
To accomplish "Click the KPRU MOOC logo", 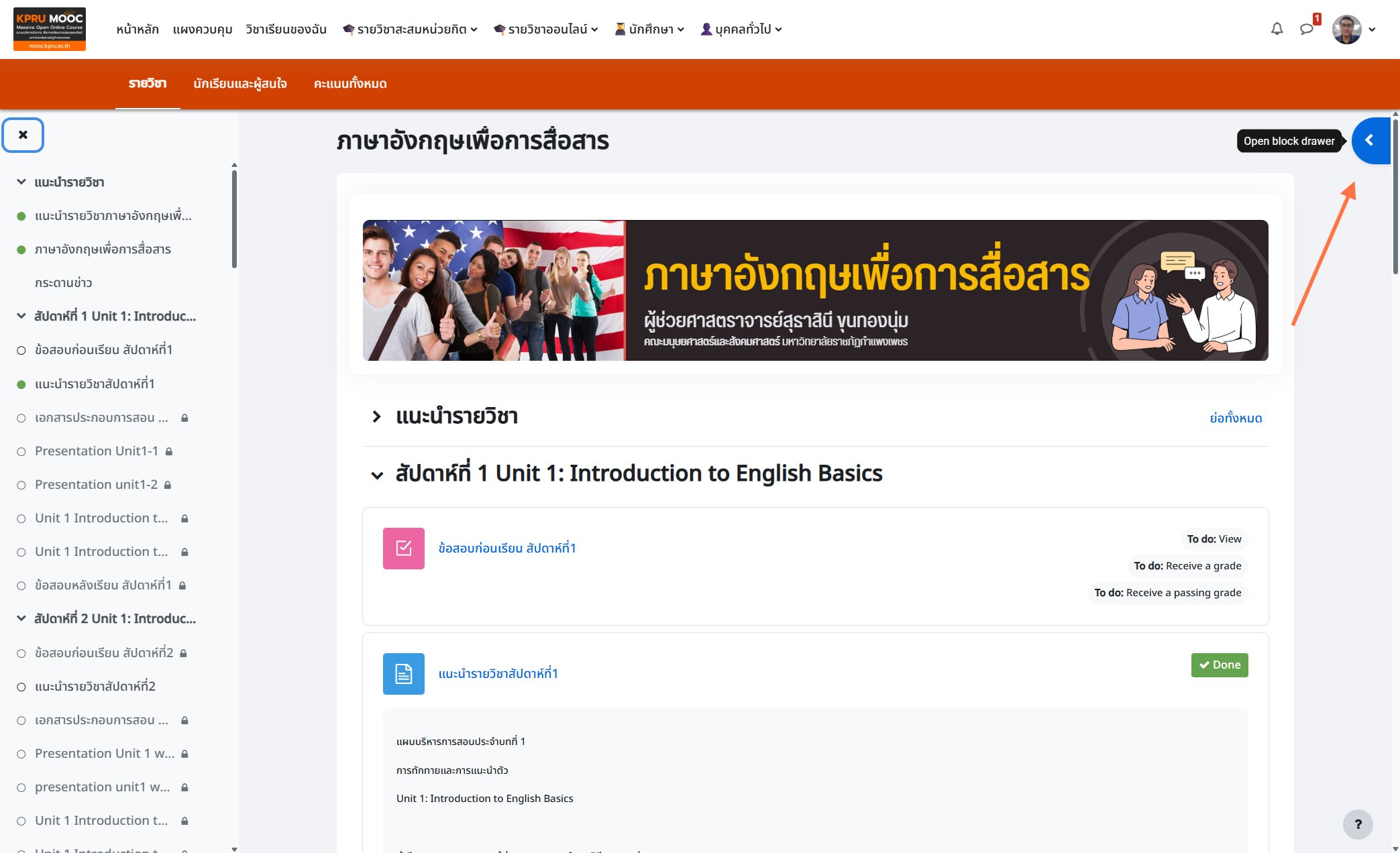I will [50, 29].
